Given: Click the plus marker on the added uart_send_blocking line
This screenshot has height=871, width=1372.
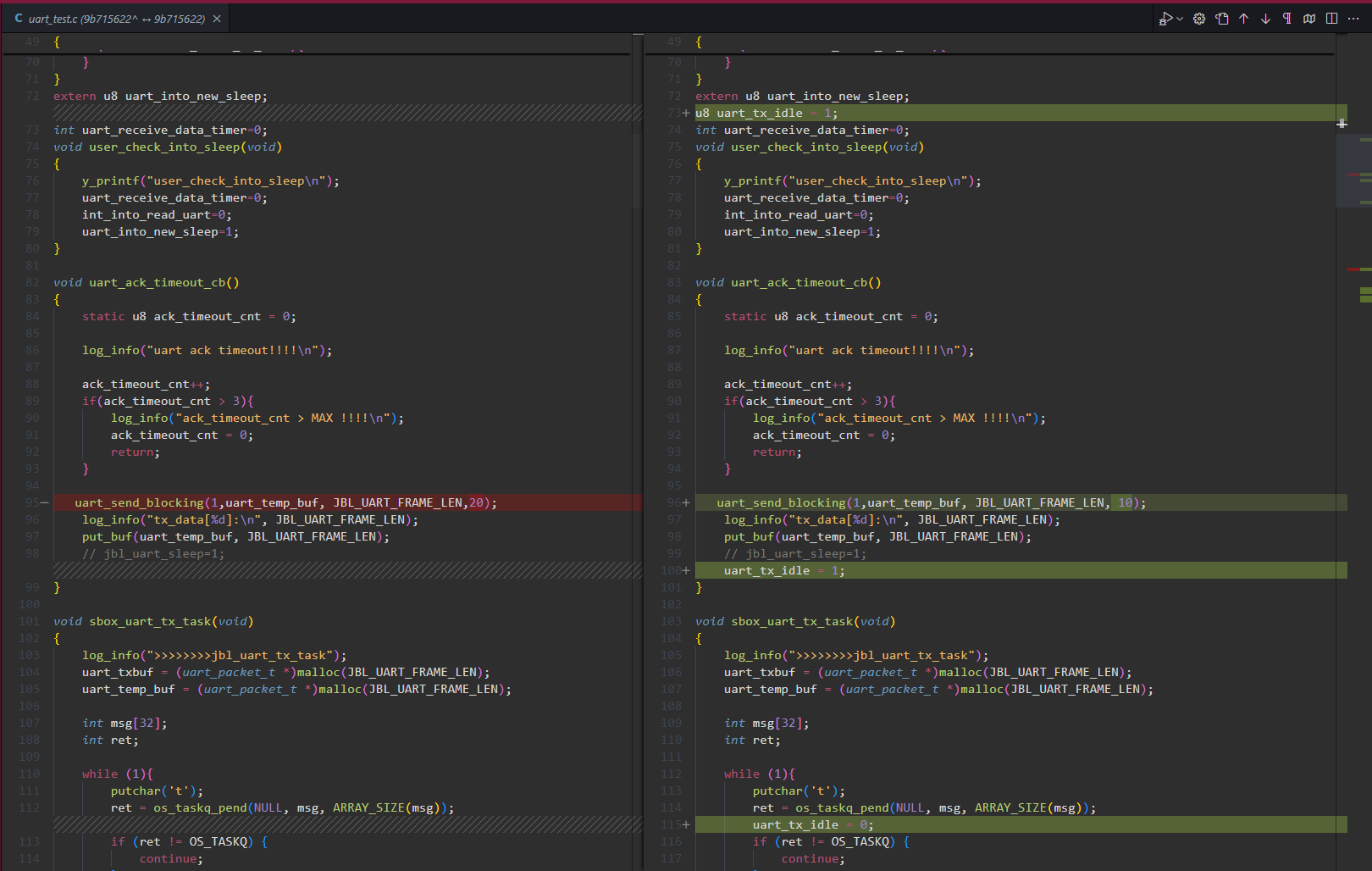Looking at the screenshot, I should (687, 503).
